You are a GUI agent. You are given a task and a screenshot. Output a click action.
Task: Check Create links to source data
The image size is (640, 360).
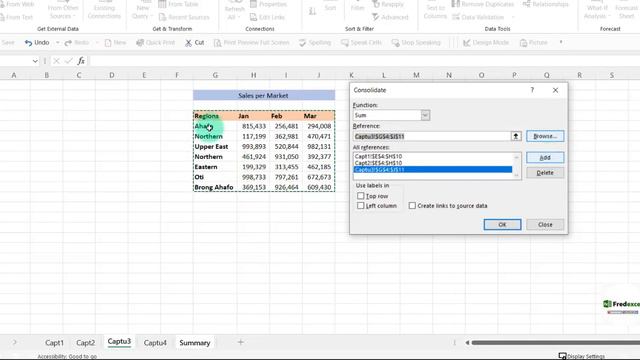(412, 206)
